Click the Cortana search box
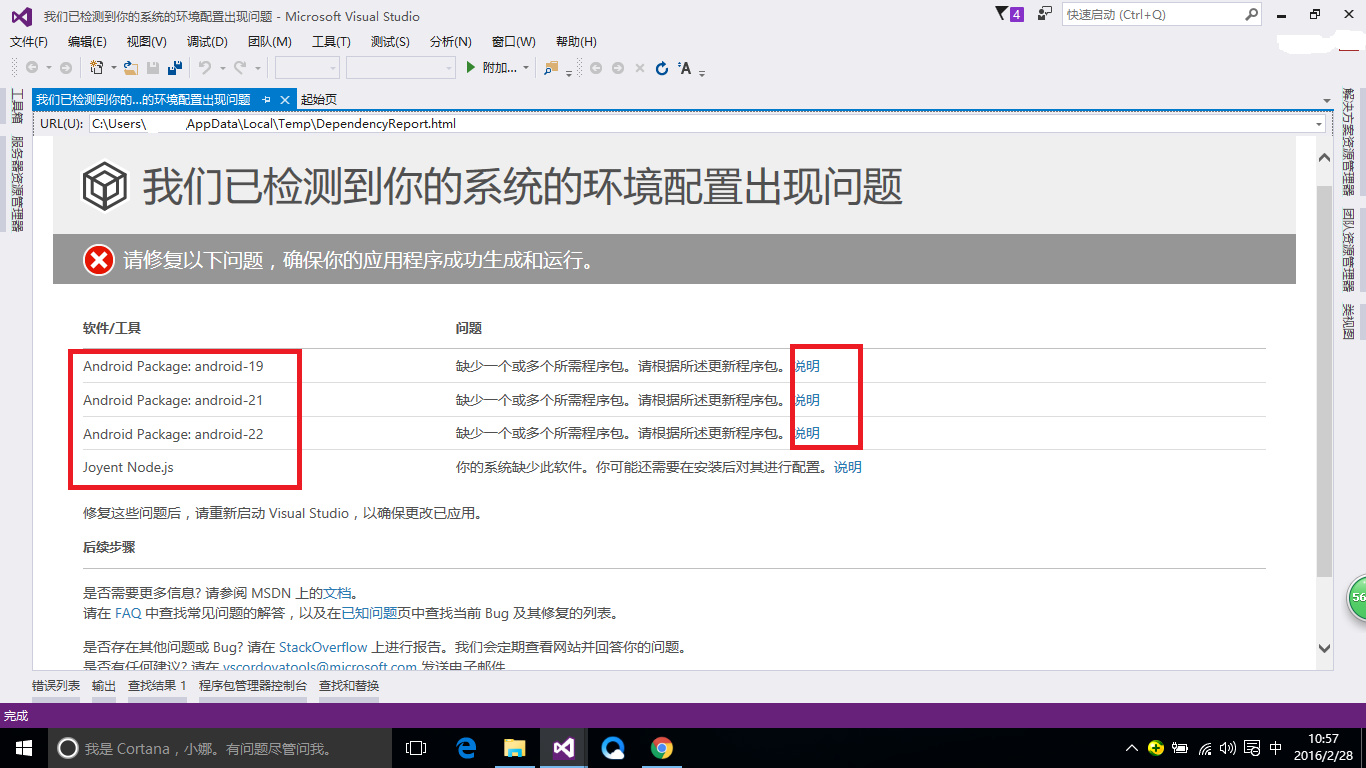 [220, 748]
